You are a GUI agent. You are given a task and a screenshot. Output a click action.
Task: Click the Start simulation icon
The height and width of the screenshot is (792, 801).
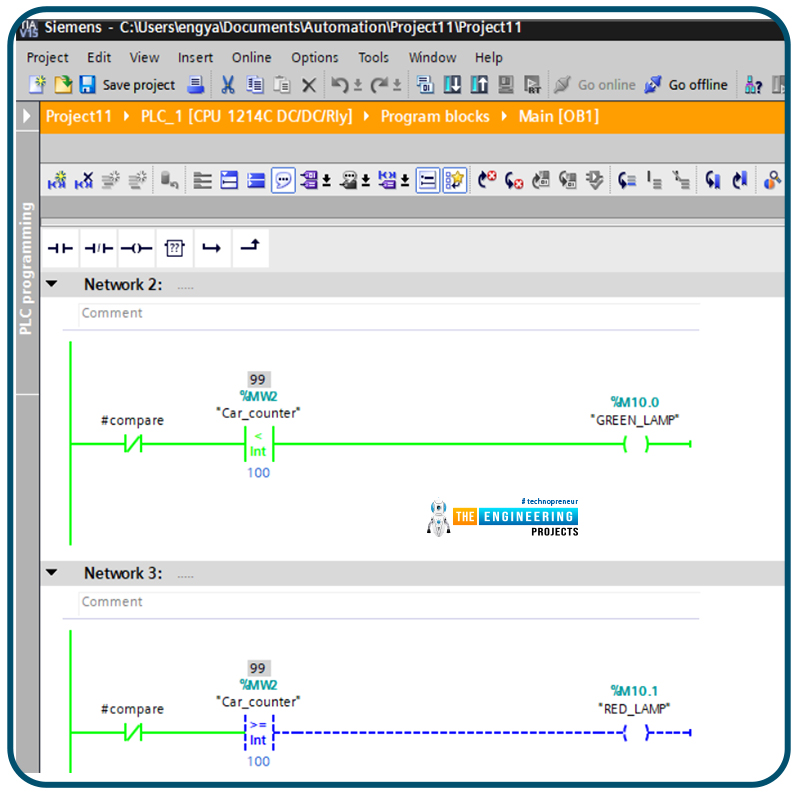(x=506, y=84)
